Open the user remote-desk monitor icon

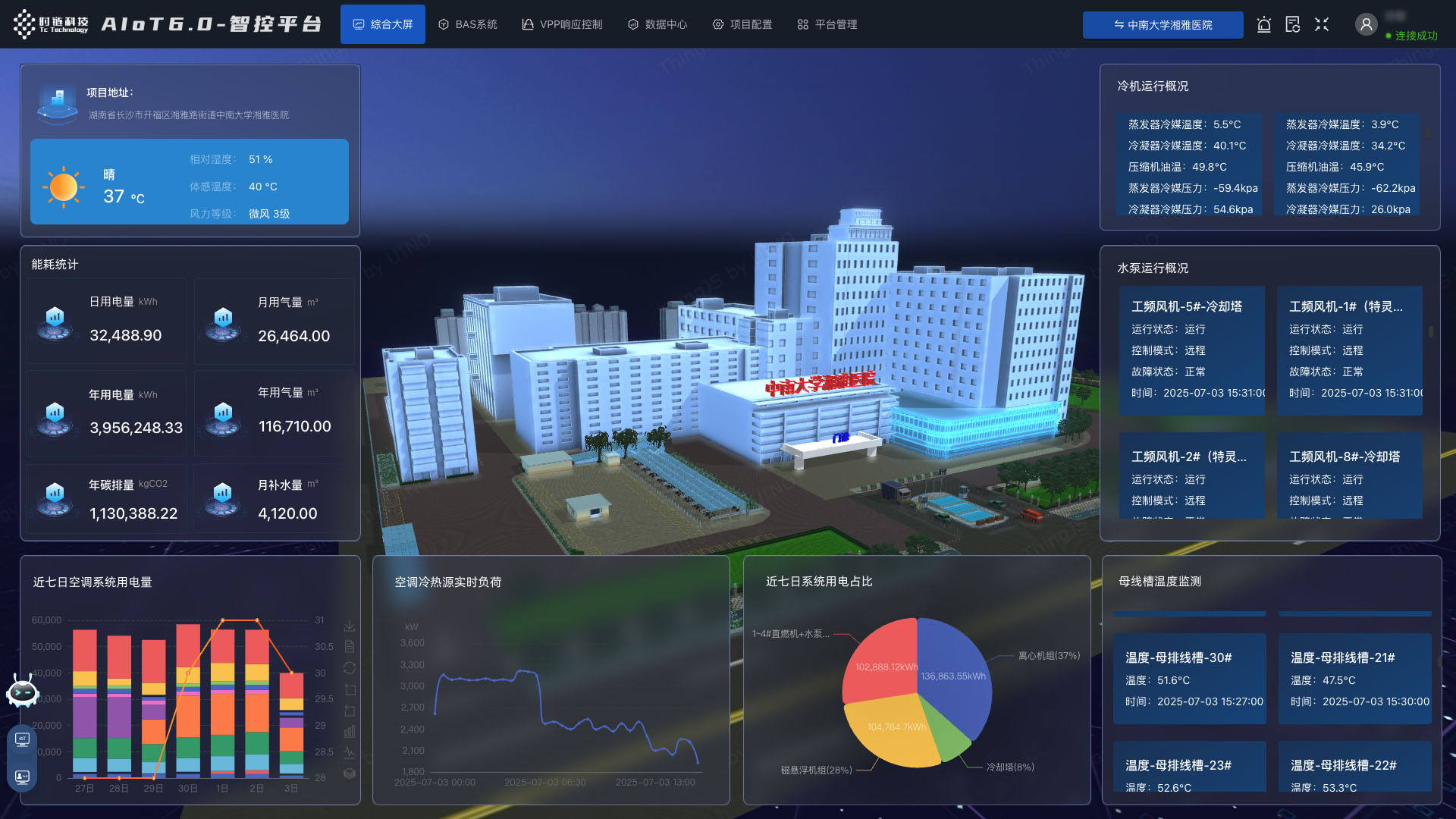coord(22,777)
